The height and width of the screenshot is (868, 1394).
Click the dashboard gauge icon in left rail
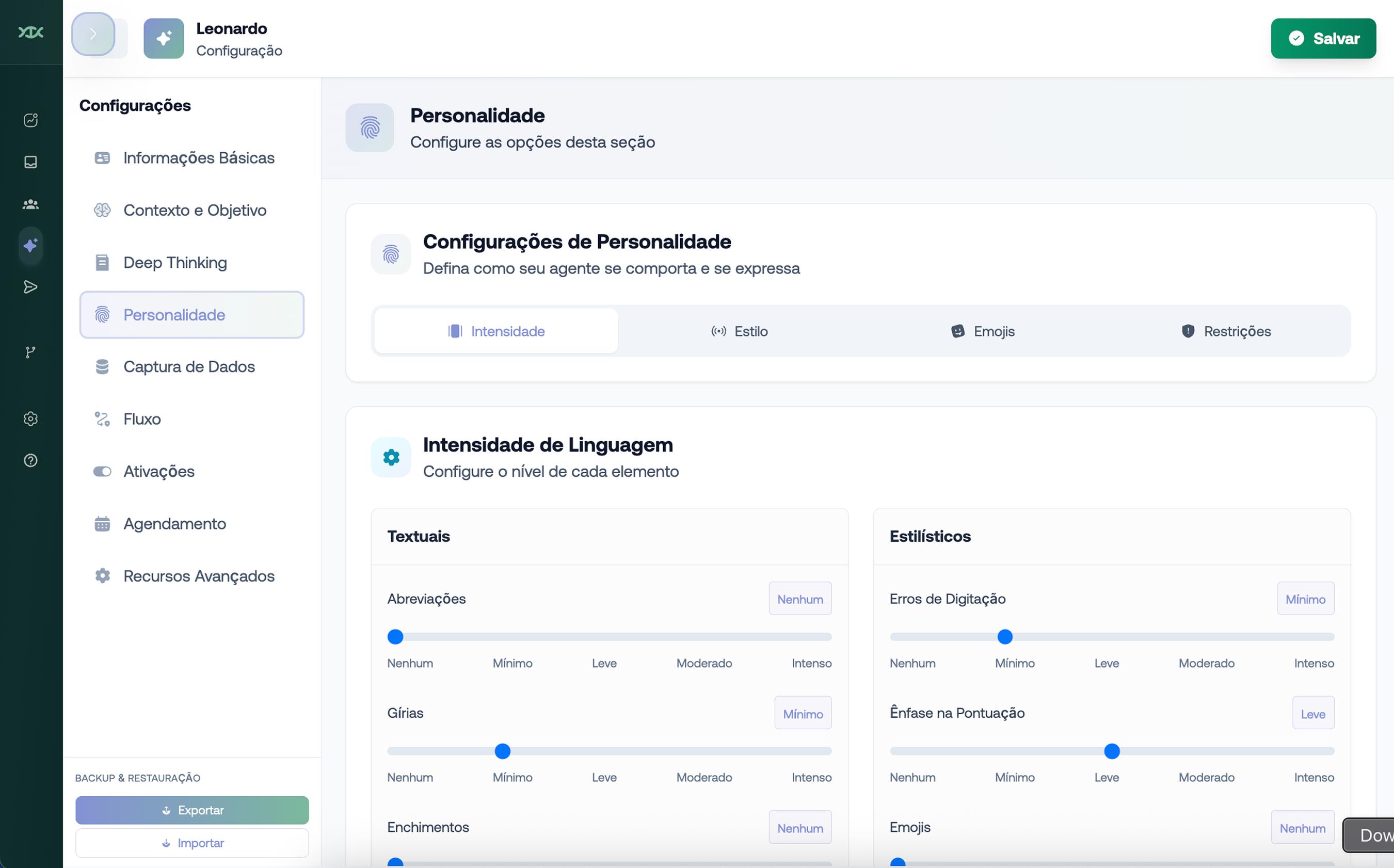(x=30, y=120)
